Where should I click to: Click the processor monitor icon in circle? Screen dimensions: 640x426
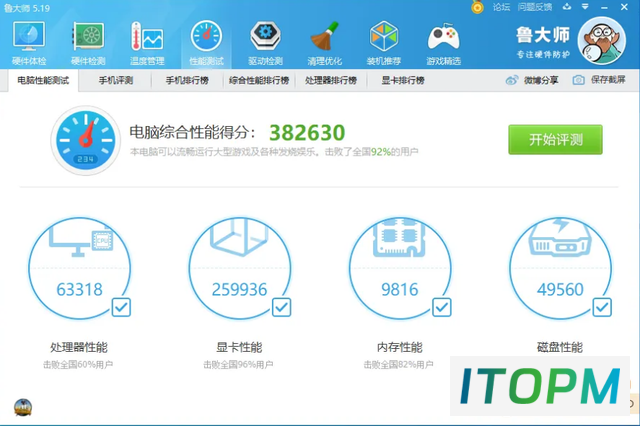pos(80,242)
